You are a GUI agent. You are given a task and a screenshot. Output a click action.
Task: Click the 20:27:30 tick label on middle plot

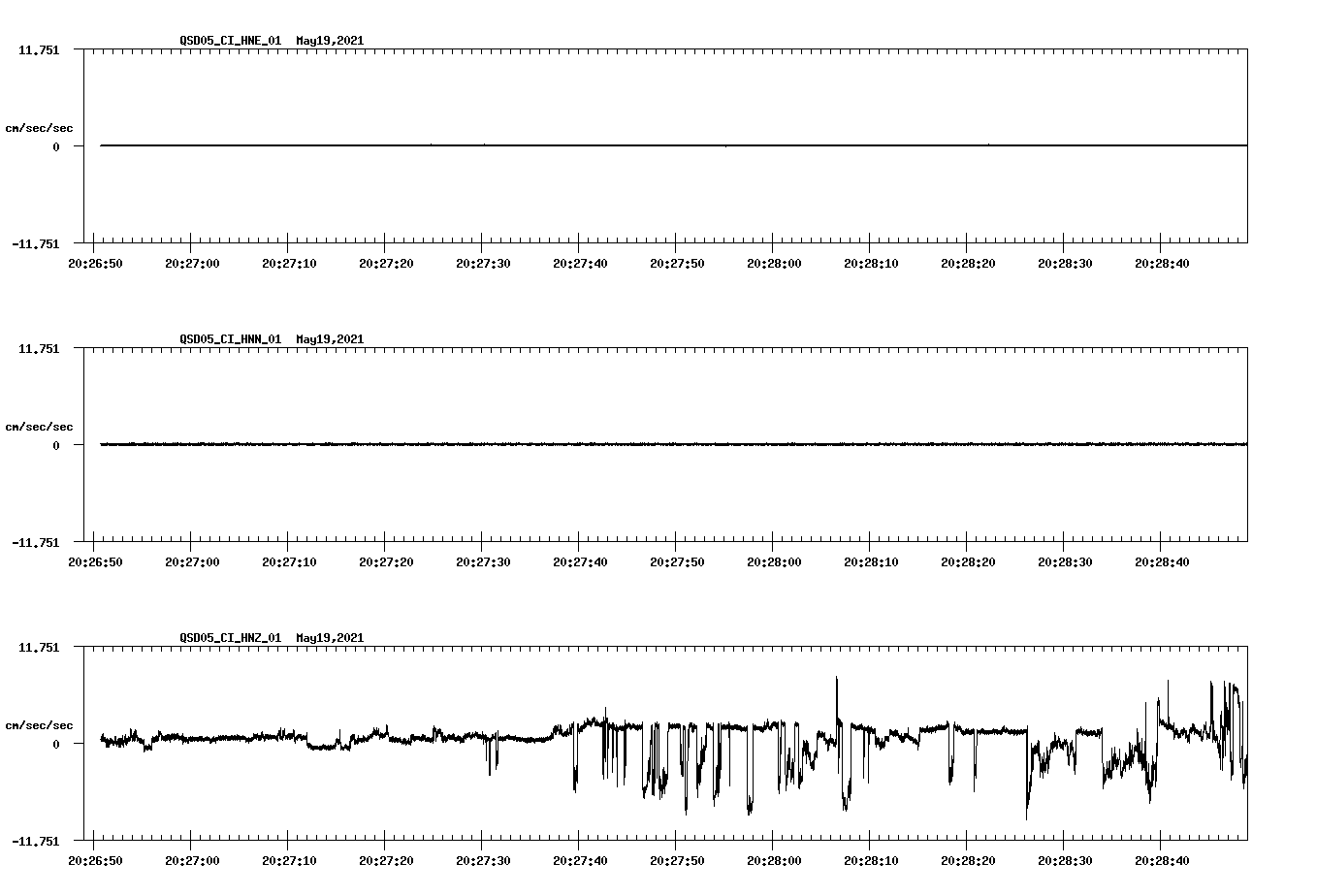click(484, 560)
